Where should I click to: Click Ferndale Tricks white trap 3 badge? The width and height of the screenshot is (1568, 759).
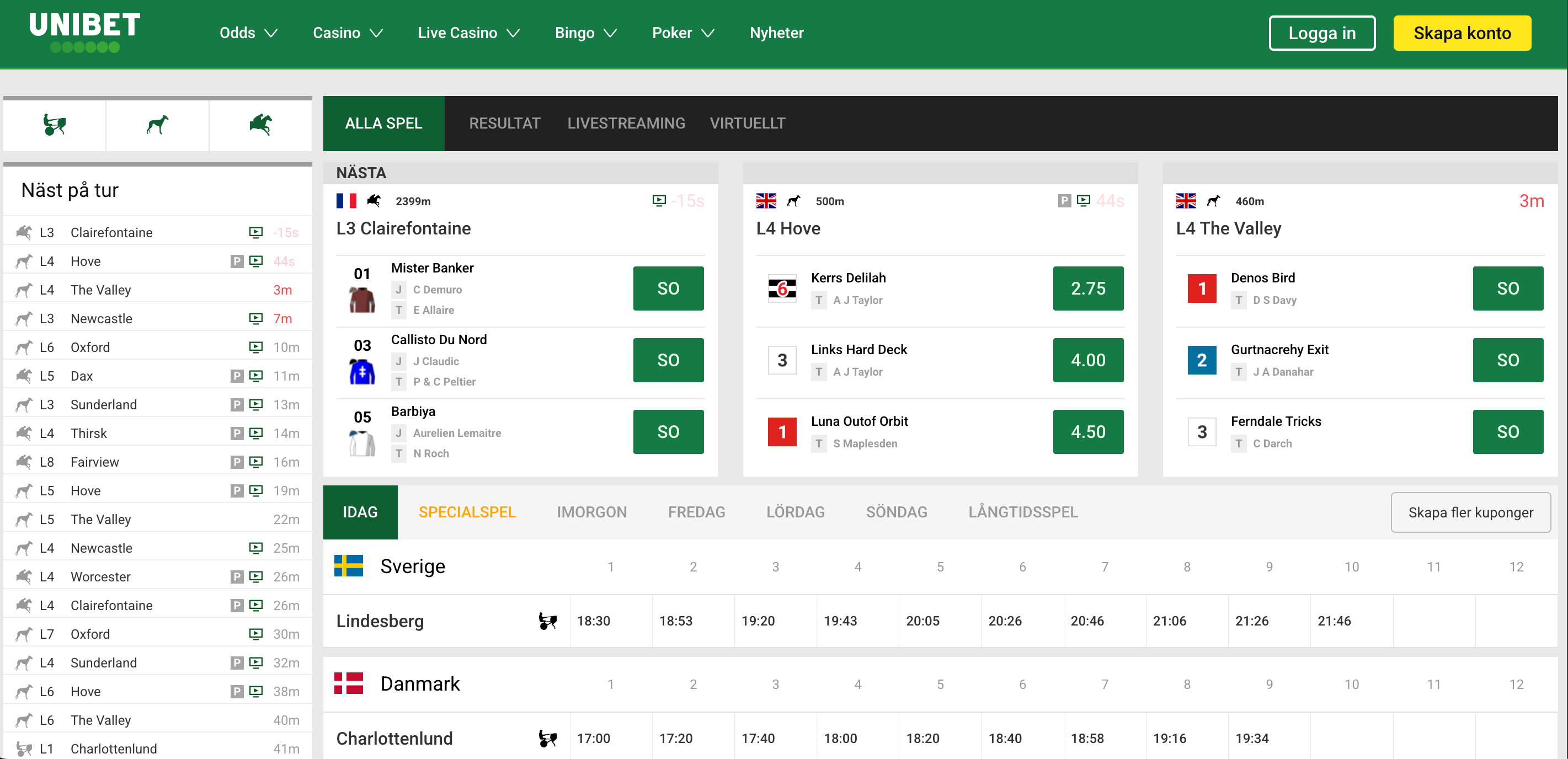click(1202, 432)
